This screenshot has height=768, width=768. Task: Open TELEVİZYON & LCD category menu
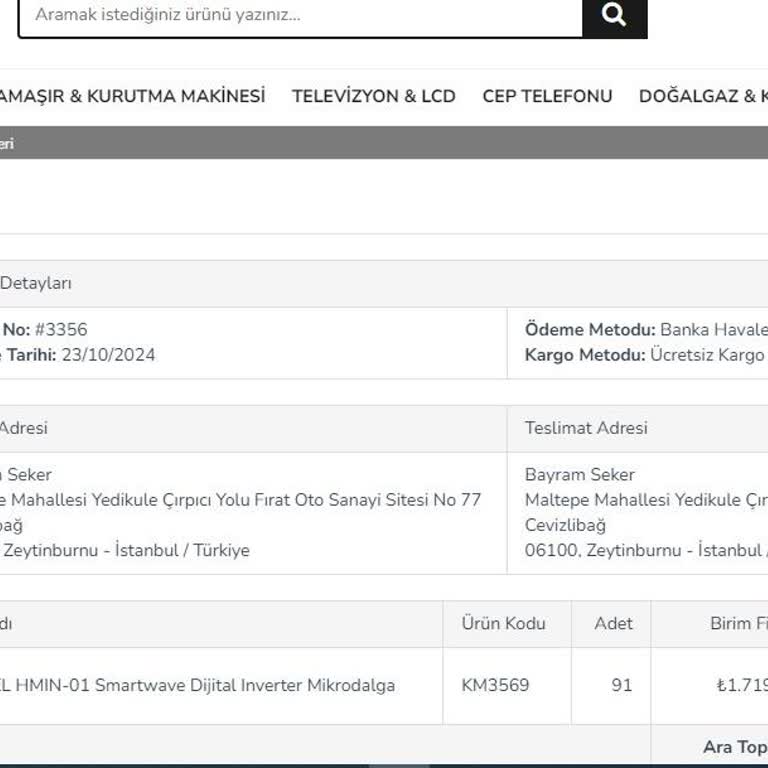374,96
